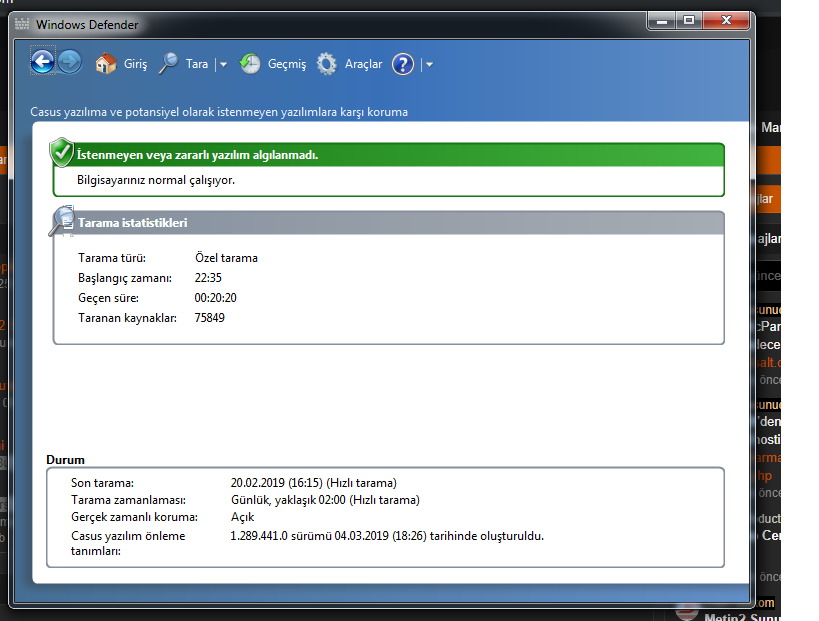819x621 pixels.
Task: Expand the Tara scan options dropdown arrow
Action: tap(223, 64)
